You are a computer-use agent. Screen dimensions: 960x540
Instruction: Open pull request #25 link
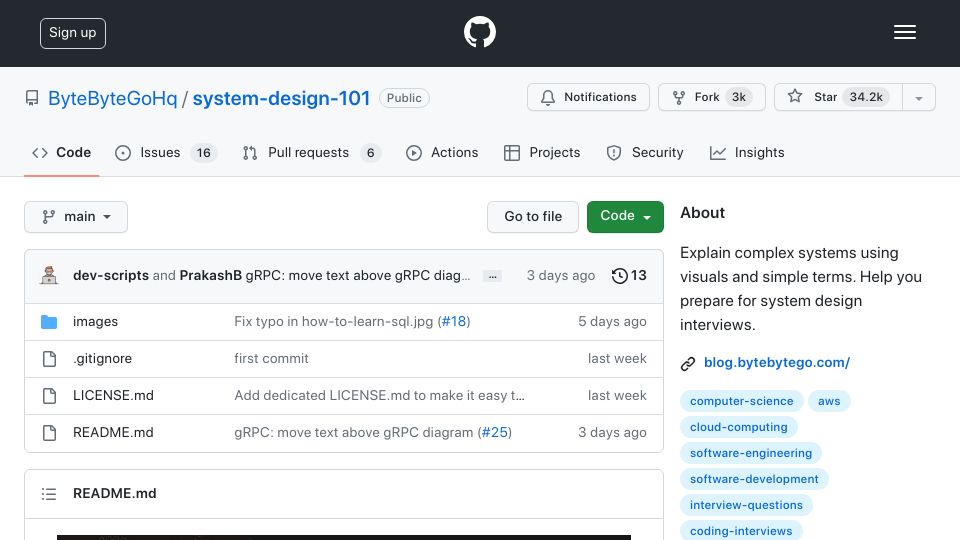(495, 433)
